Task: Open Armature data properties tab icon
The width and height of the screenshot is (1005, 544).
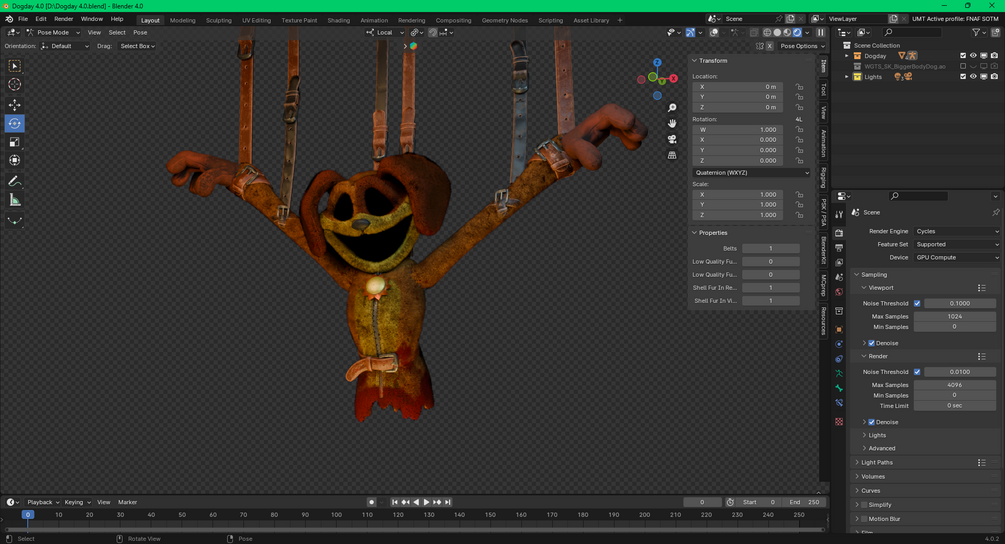Action: pyautogui.click(x=839, y=374)
